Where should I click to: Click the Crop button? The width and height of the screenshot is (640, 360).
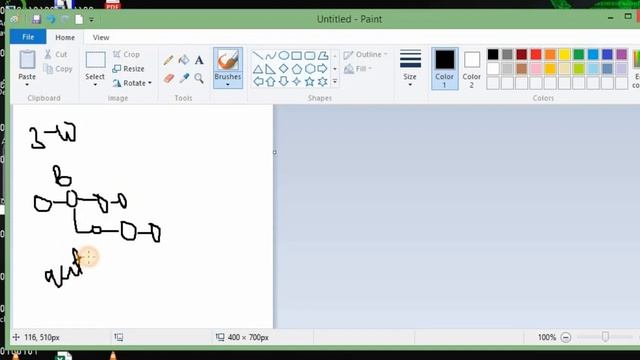(127, 54)
